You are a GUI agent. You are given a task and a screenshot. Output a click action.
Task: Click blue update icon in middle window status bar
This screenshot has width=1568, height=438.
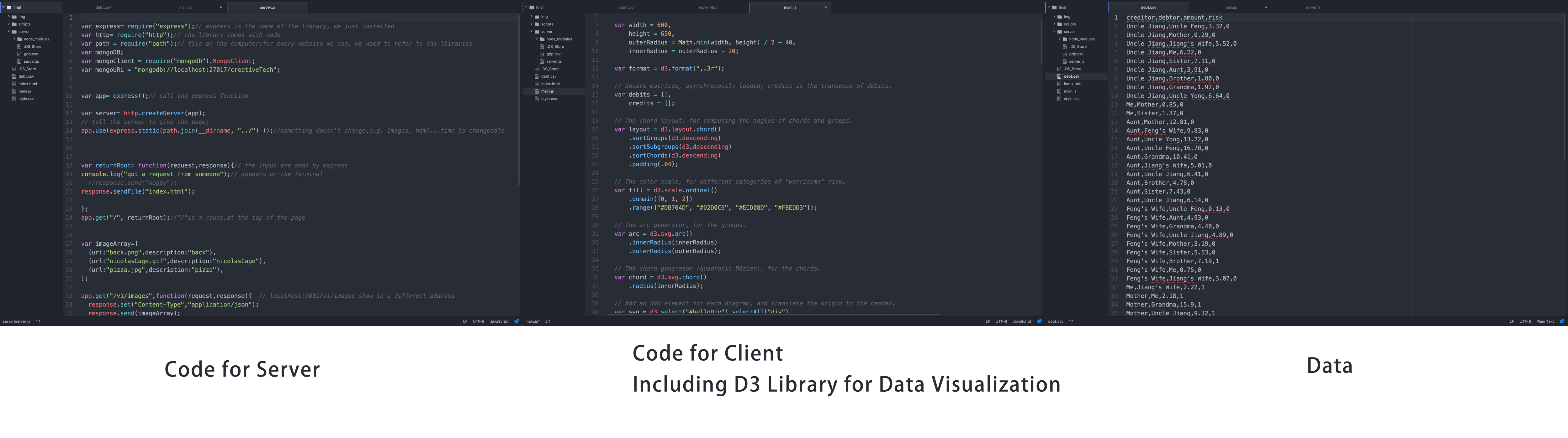(1039, 321)
